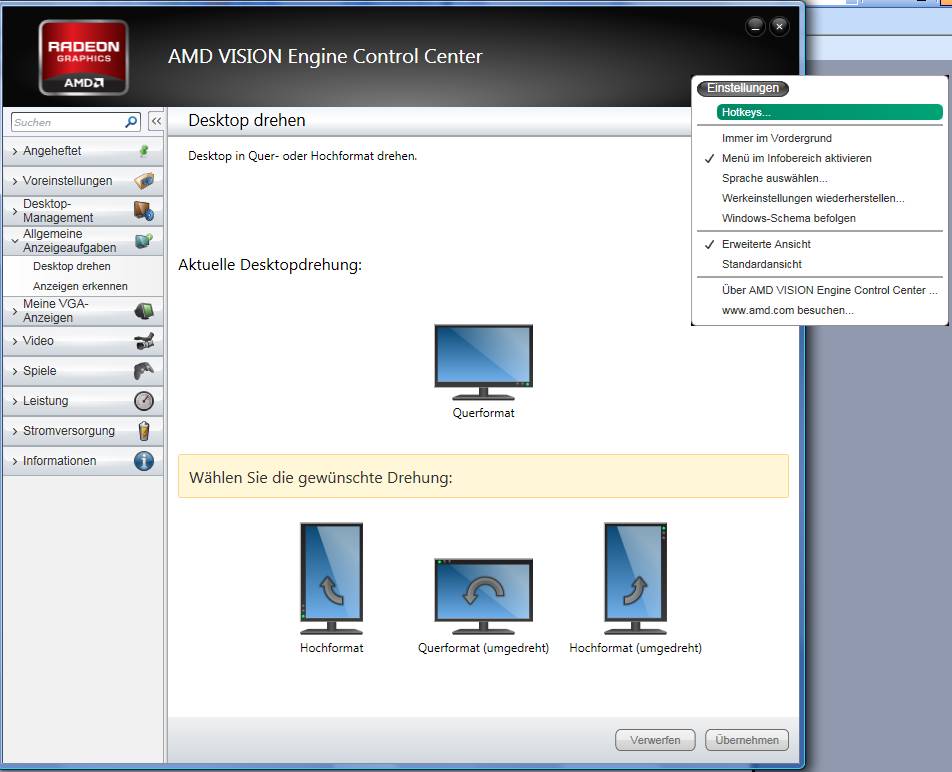Screen dimensions: 952x772
Task: Click the blue Informationen info icon
Action: 144,461
